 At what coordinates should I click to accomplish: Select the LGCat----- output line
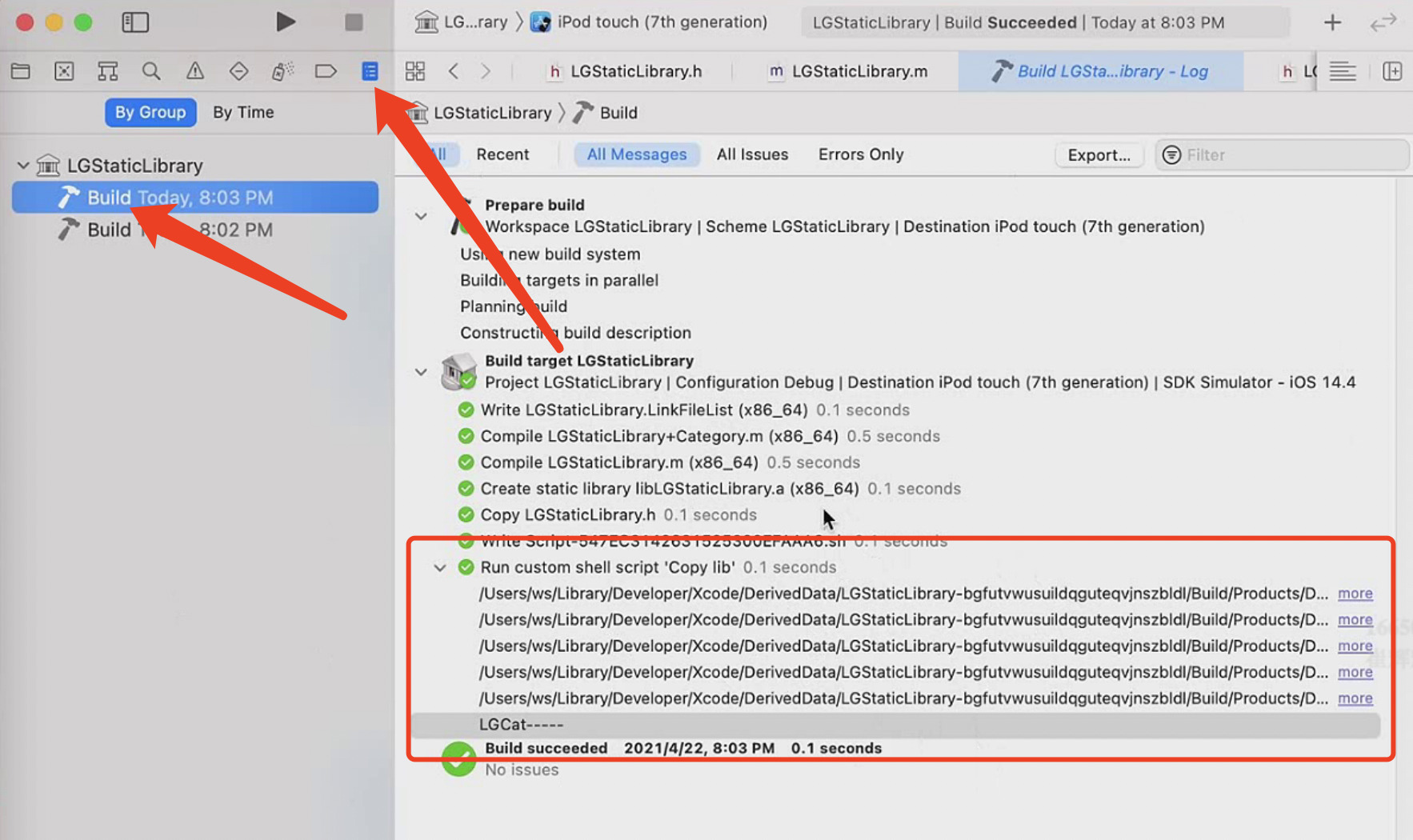[896, 725]
